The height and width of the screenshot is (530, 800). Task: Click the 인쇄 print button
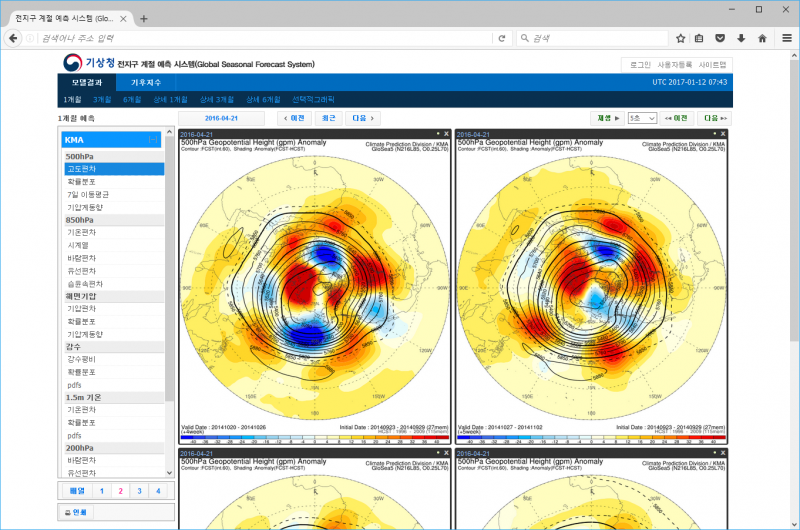tap(77, 512)
